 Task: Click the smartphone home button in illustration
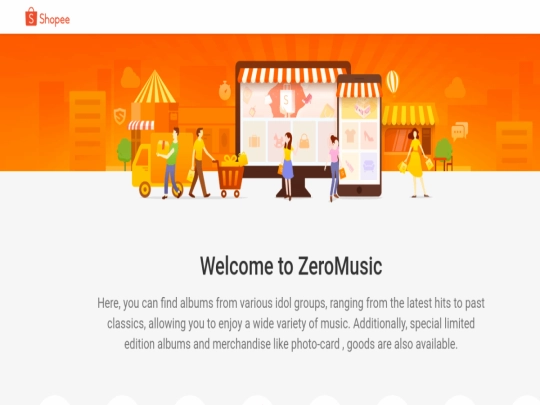pos(359,190)
